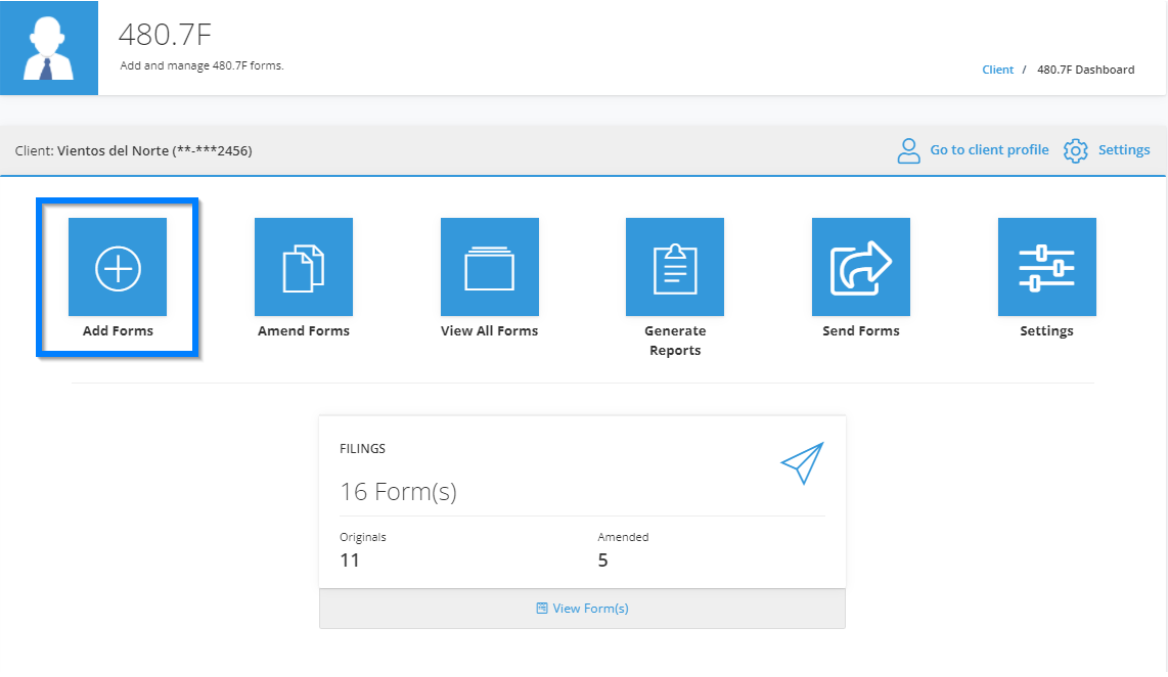Click the paper plane icon in Filings

(x=802, y=463)
